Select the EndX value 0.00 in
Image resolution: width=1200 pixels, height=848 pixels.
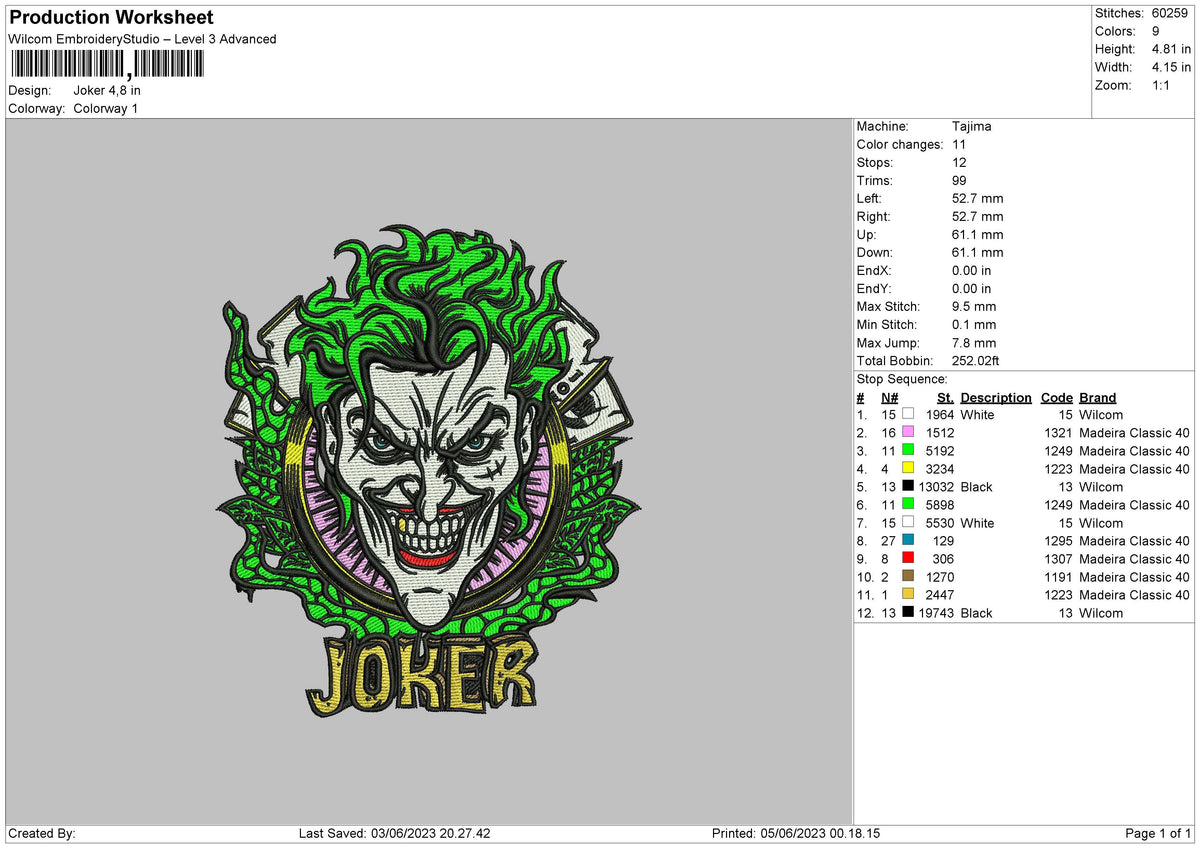[972, 271]
